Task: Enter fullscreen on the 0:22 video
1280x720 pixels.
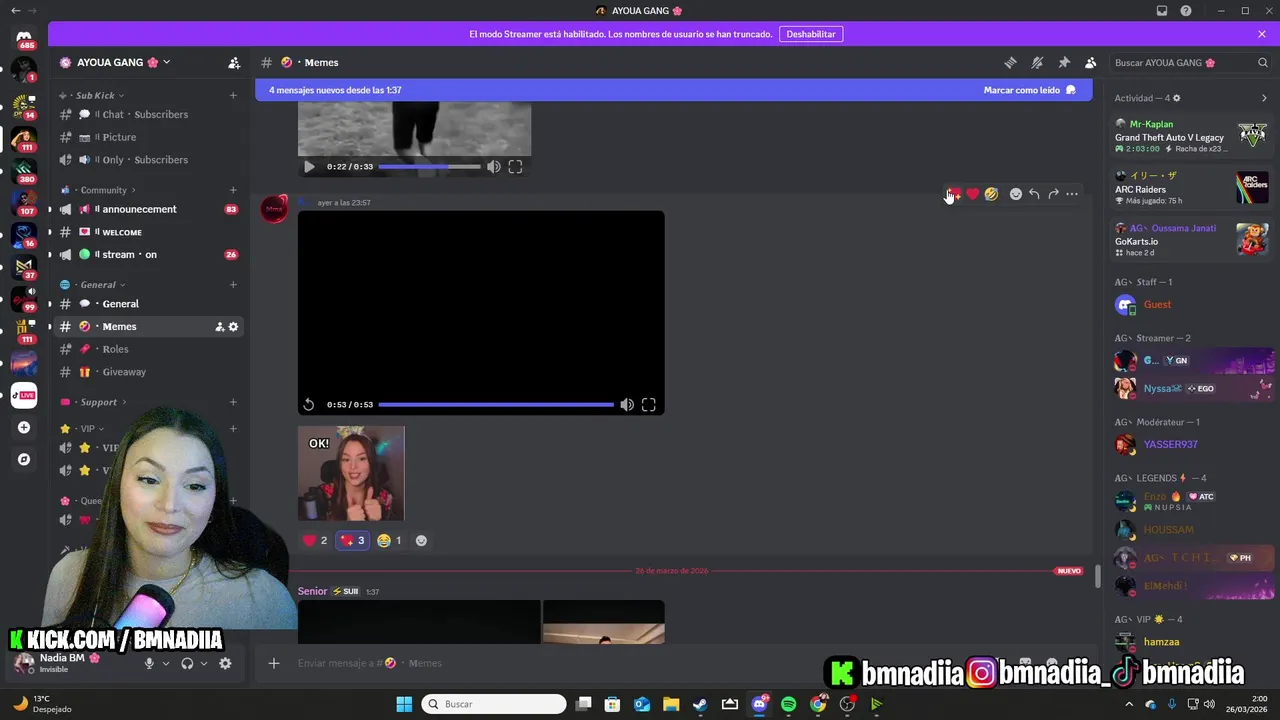Action: pos(515,167)
